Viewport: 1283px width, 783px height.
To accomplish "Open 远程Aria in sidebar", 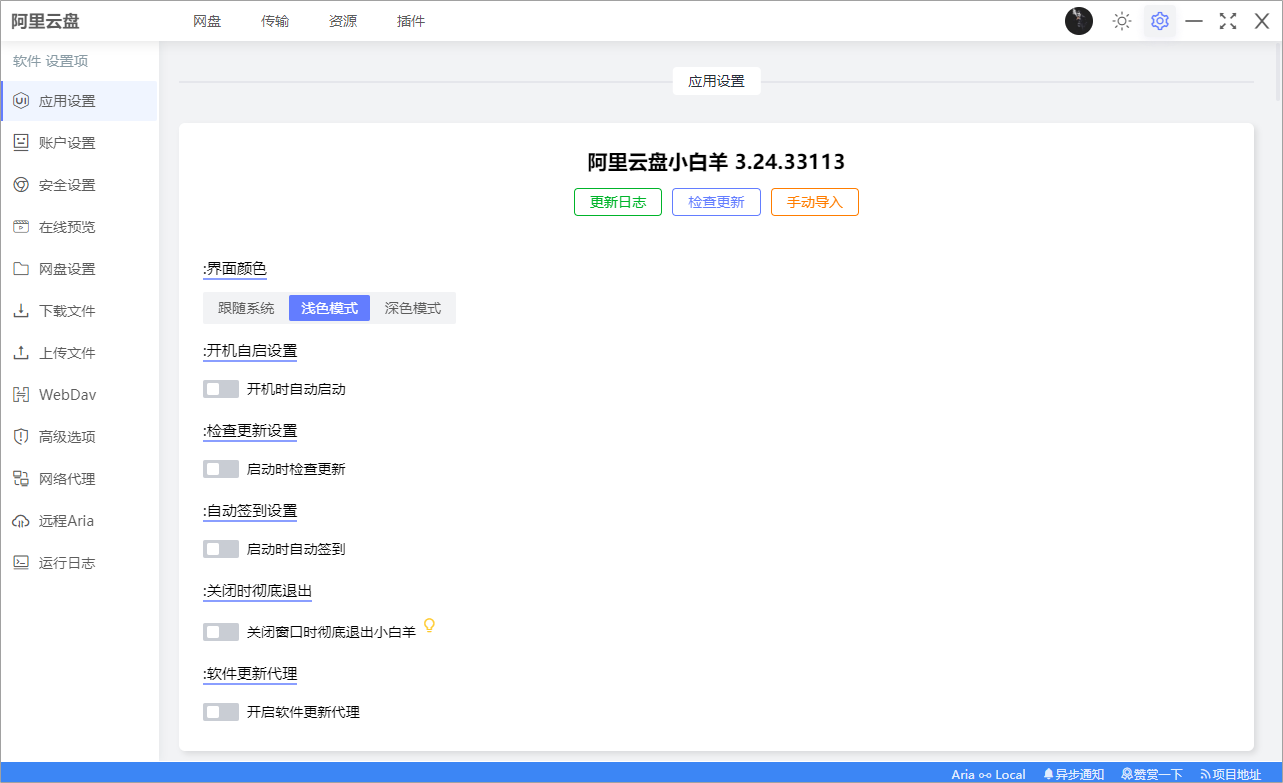I will pyautogui.click(x=79, y=521).
